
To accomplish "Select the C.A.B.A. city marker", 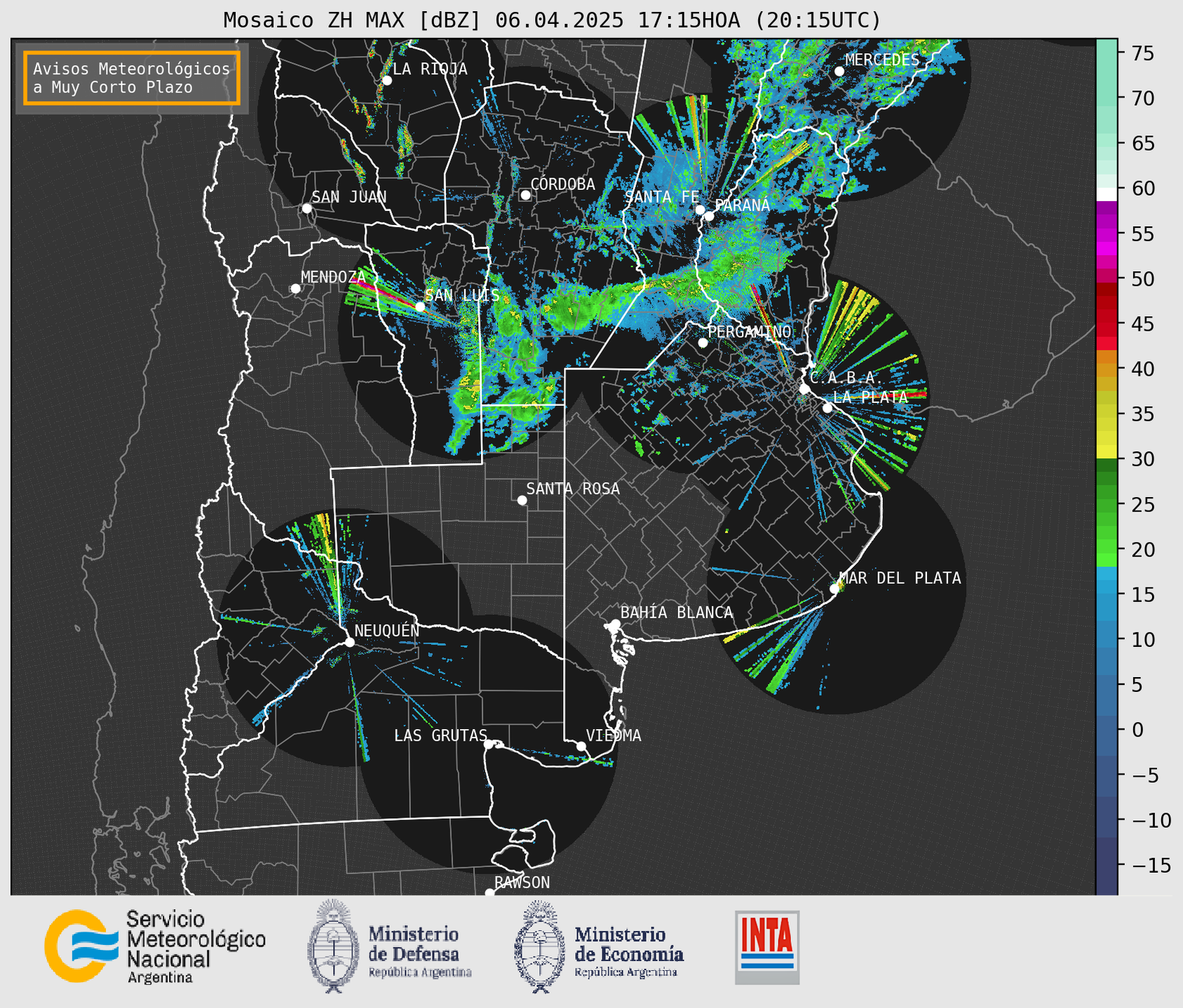I will pyautogui.click(x=805, y=389).
